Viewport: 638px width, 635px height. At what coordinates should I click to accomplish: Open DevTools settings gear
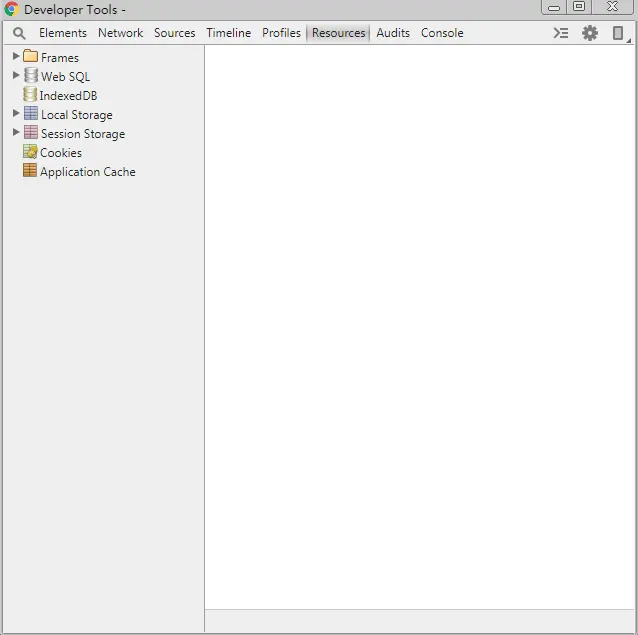590,33
